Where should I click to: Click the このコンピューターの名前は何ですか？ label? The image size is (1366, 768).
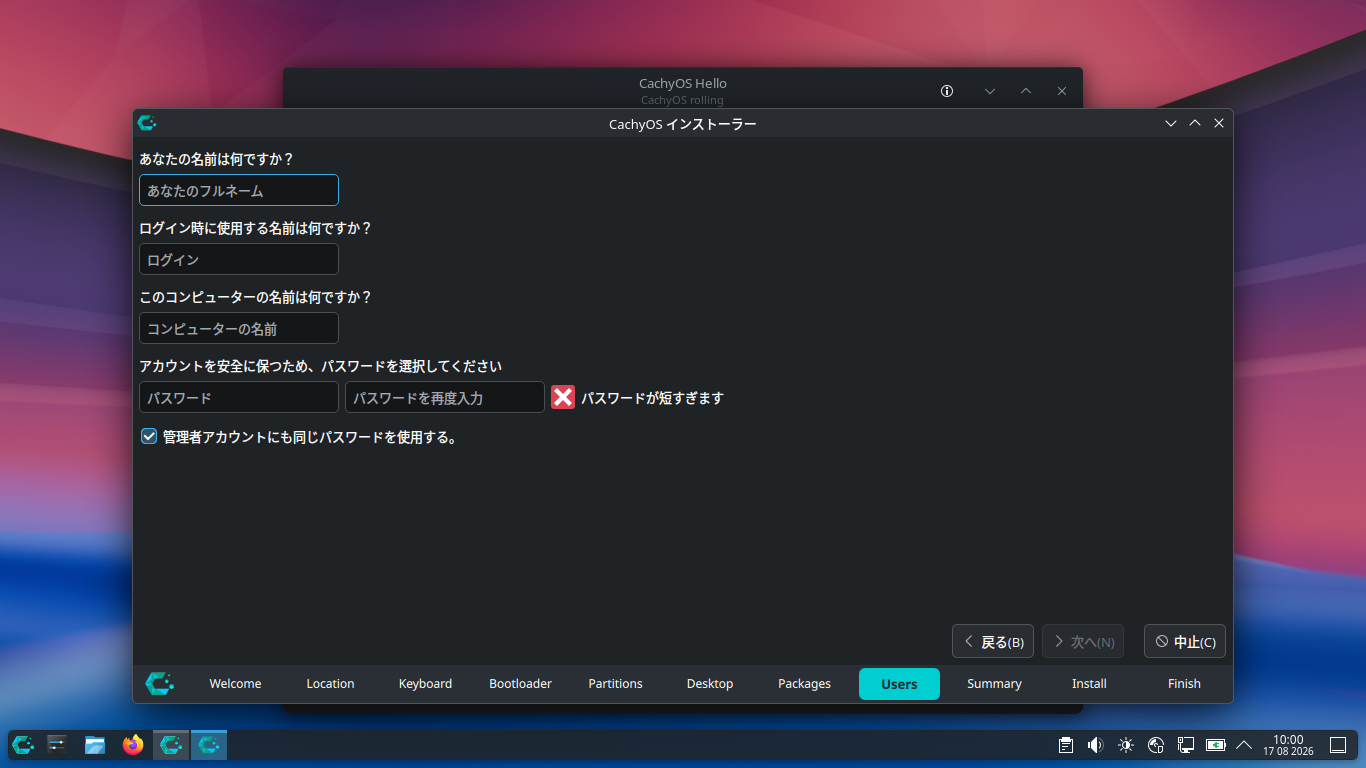tap(256, 297)
